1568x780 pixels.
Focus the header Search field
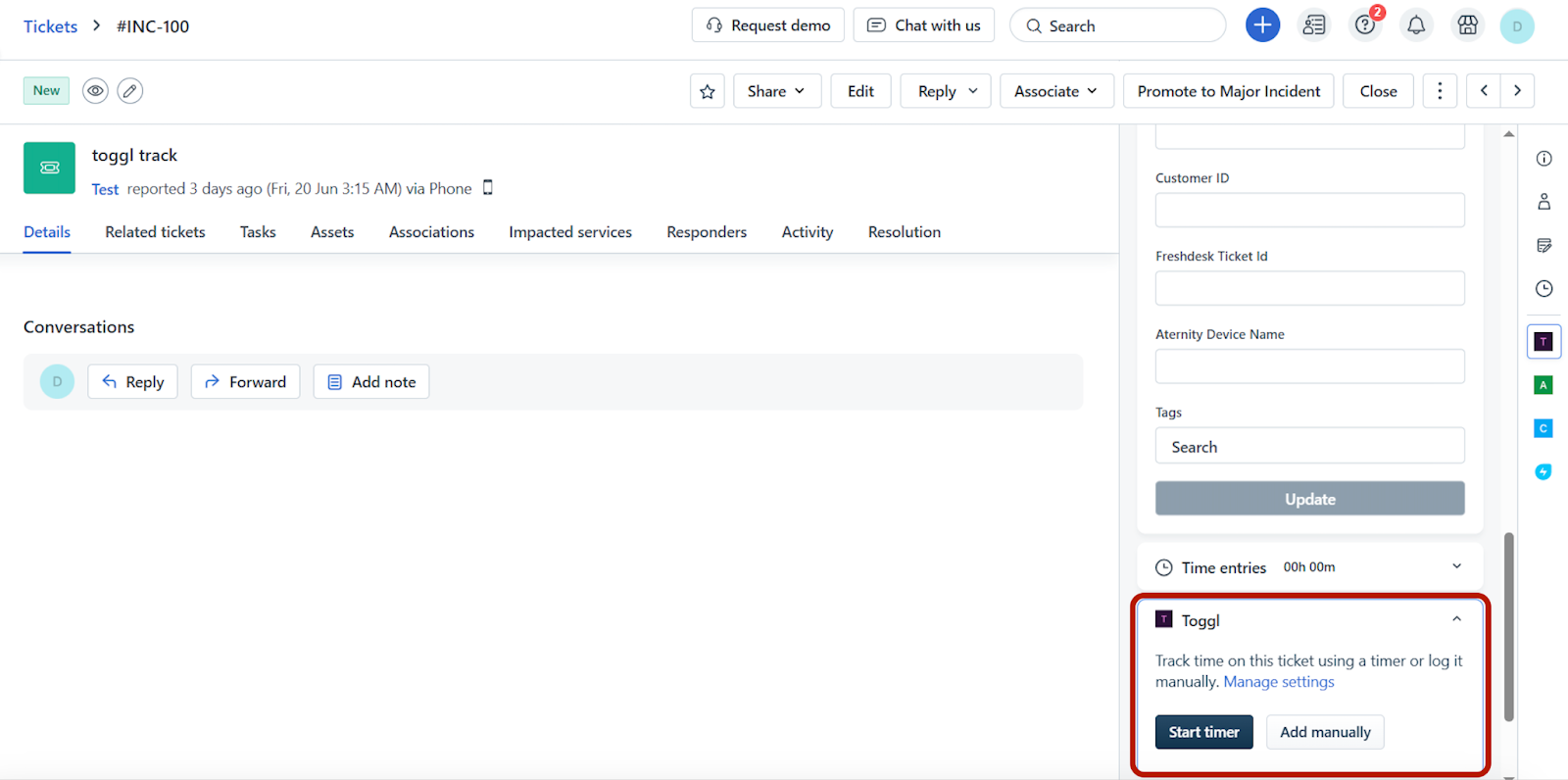pyautogui.click(x=1118, y=25)
